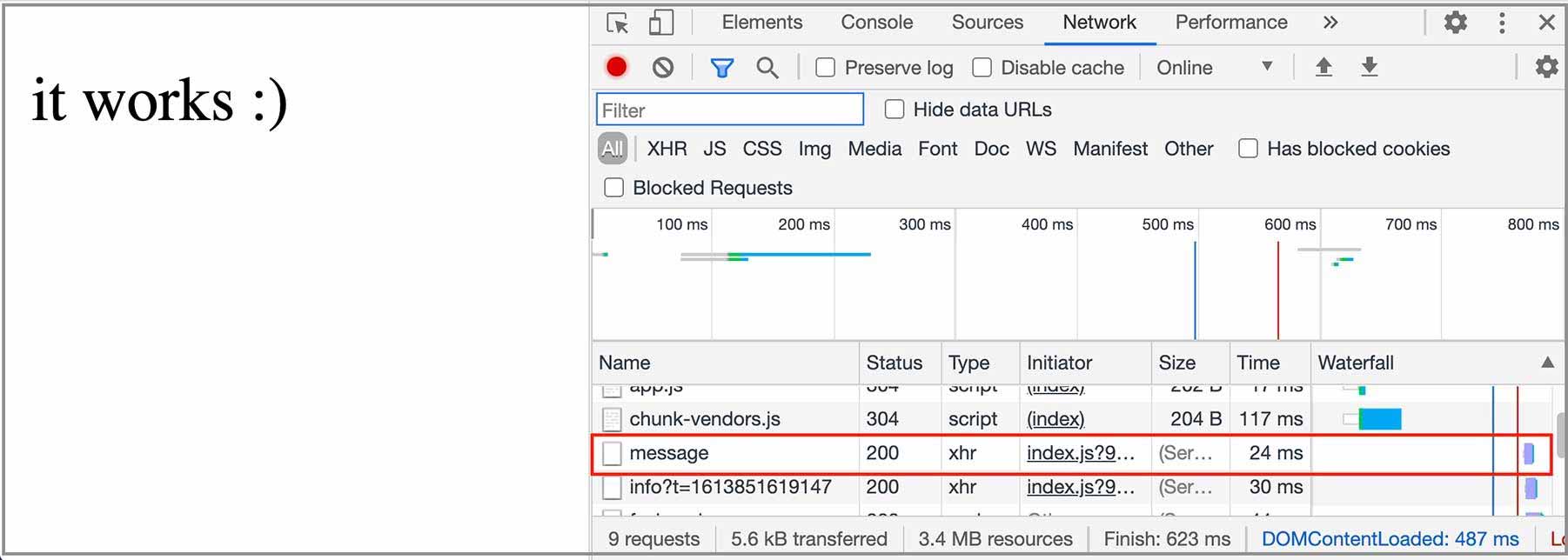This screenshot has height=560, width=1568.
Task: Toggle the device toolbar icon
Action: pyautogui.click(x=661, y=23)
